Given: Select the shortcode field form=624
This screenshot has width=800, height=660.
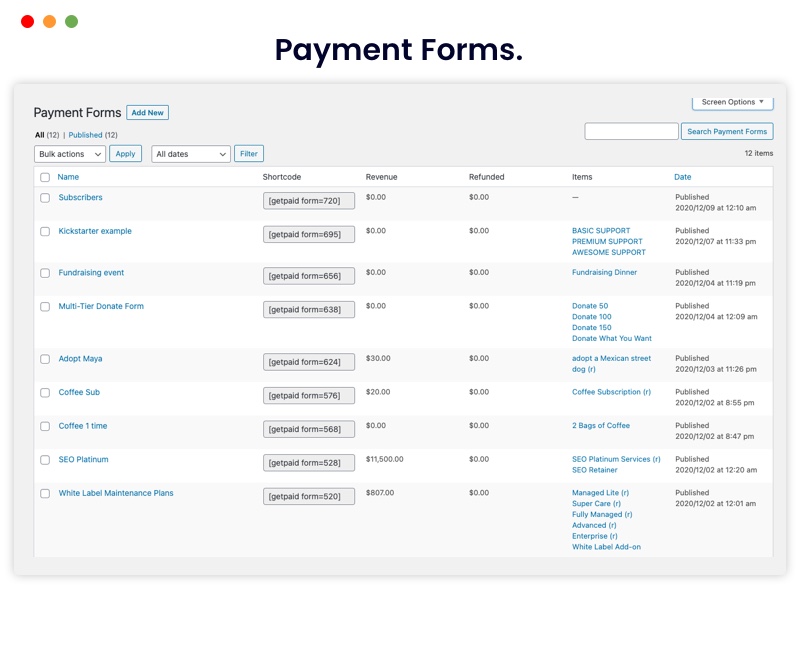Looking at the screenshot, I should (x=309, y=362).
